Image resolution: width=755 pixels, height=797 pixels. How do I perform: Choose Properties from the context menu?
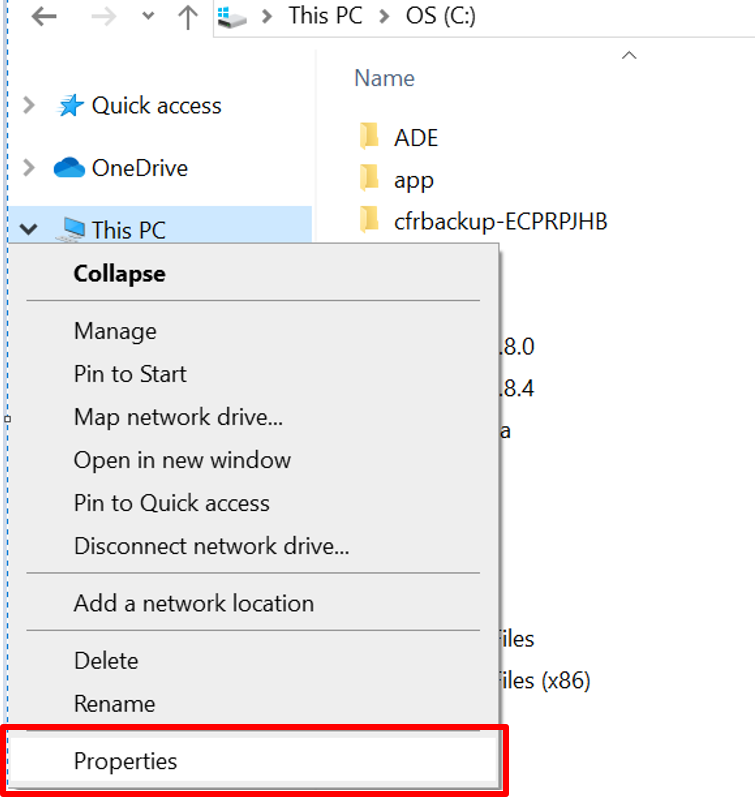(125, 761)
